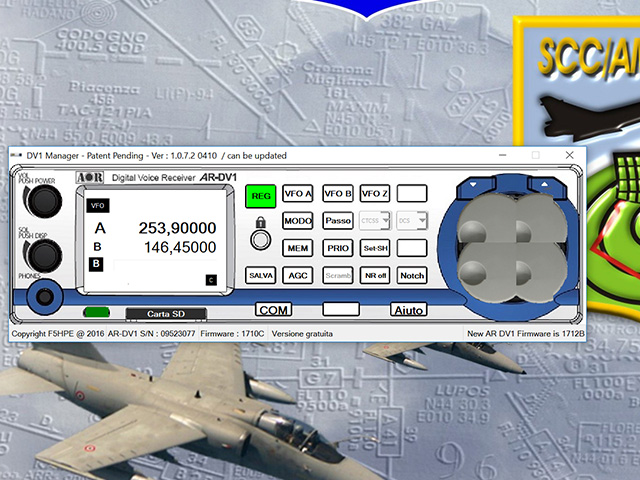Click the PHONES jack
This screenshot has height=480, width=640.
point(44,297)
